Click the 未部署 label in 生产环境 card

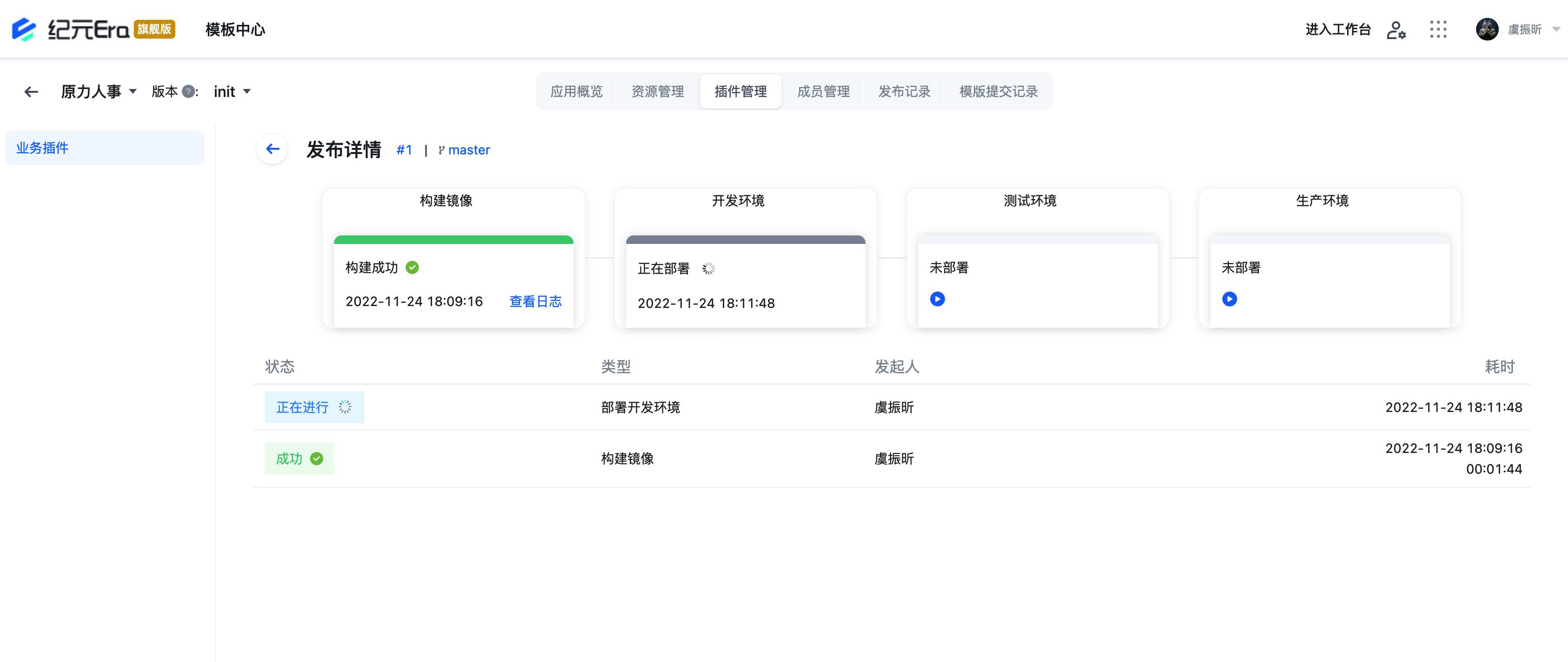1241,268
